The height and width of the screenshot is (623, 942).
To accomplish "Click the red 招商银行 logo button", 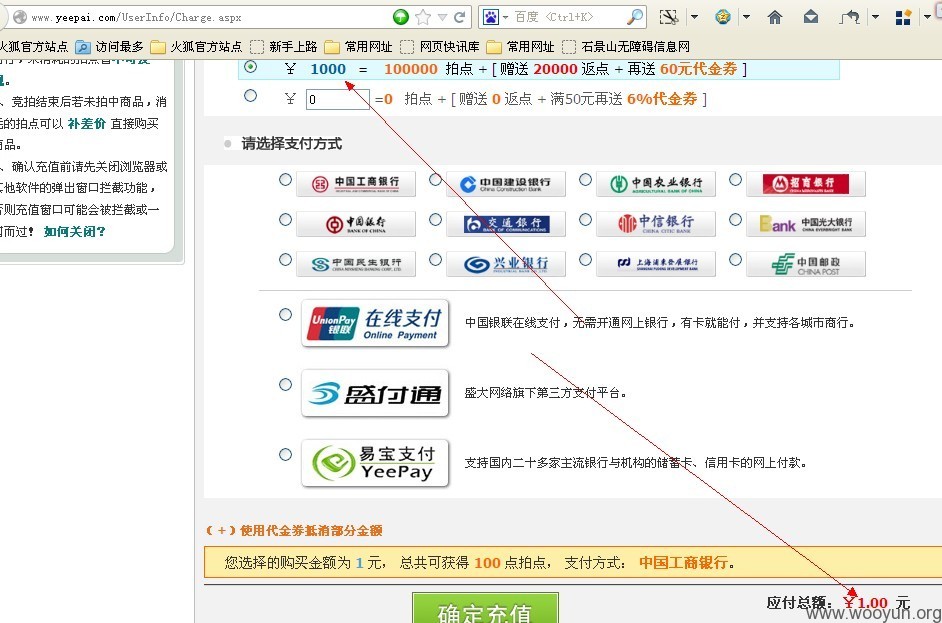I will pos(806,184).
